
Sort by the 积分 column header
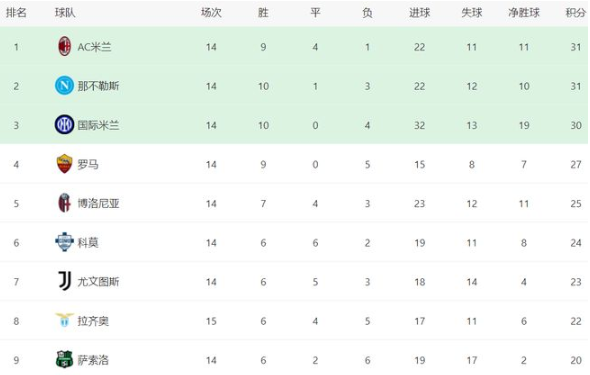tap(576, 13)
